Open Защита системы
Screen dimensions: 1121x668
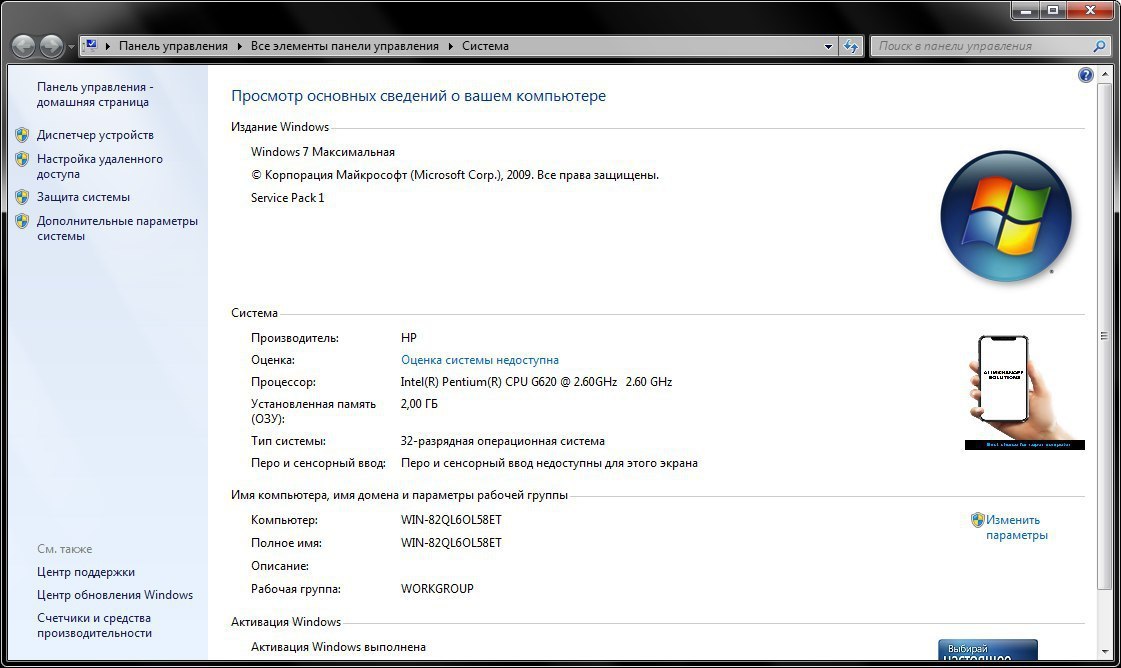point(83,197)
